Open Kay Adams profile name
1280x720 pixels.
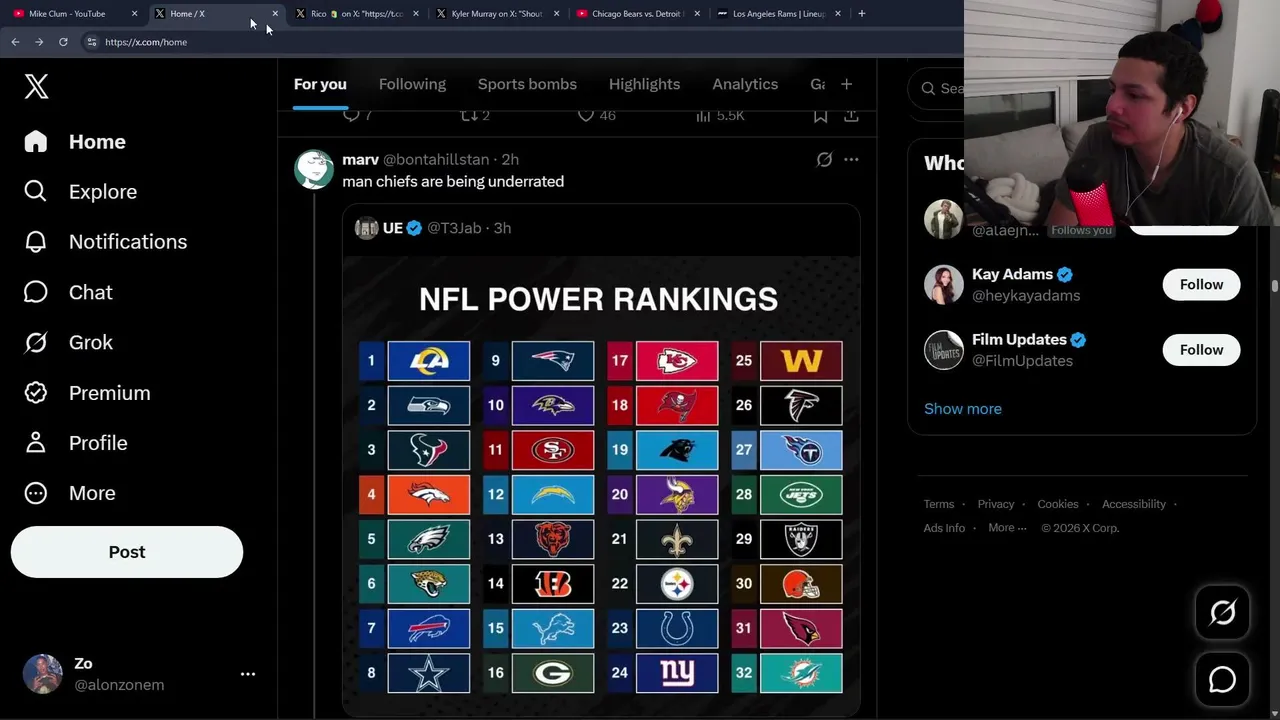click(1012, 274)
